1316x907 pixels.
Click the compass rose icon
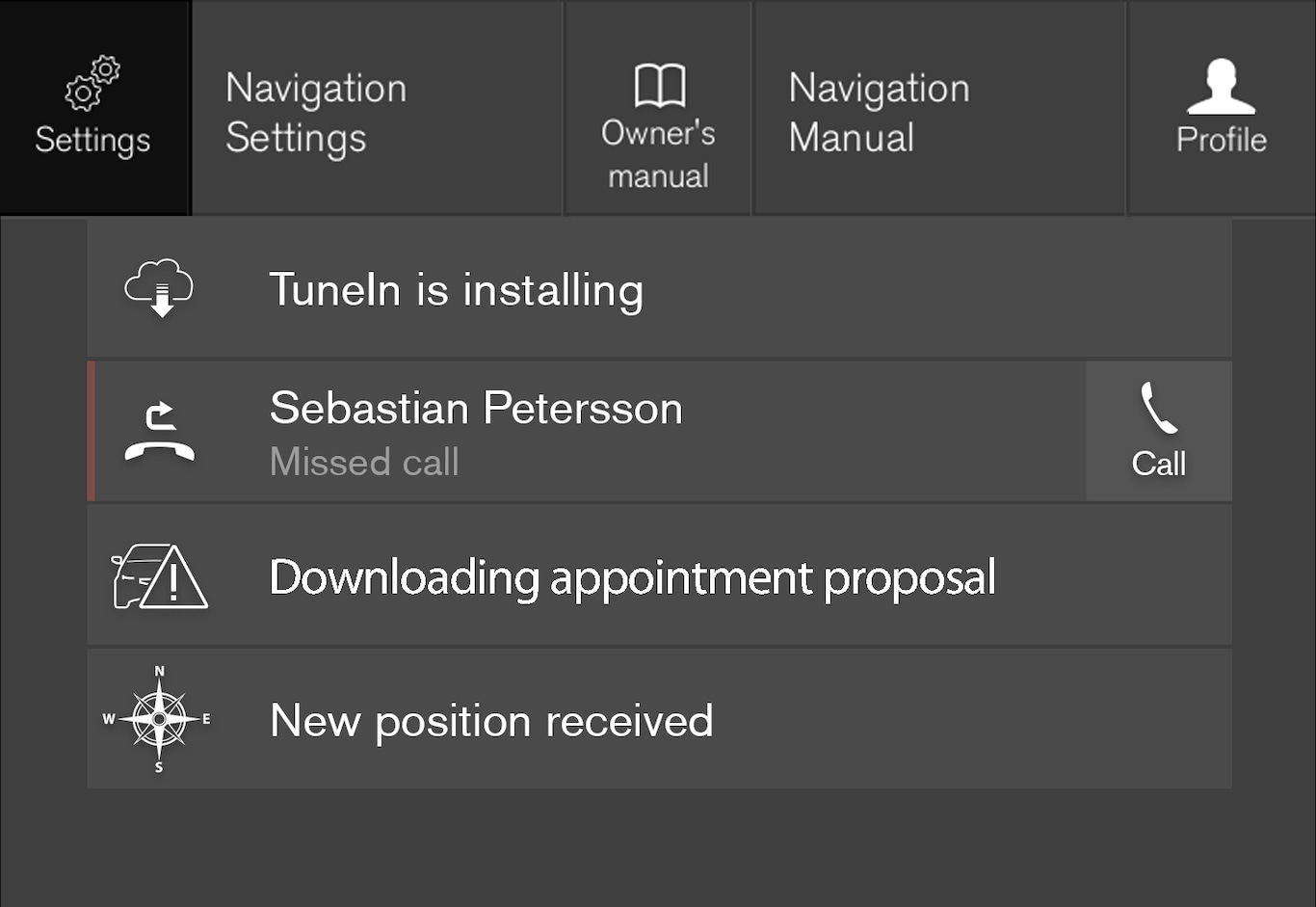(159, 719)
